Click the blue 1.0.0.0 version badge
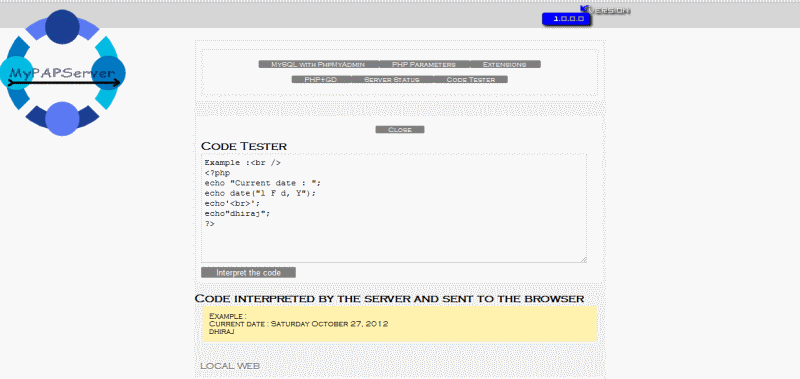This screenshot has width=800, height=379. [x=566, y=19]
